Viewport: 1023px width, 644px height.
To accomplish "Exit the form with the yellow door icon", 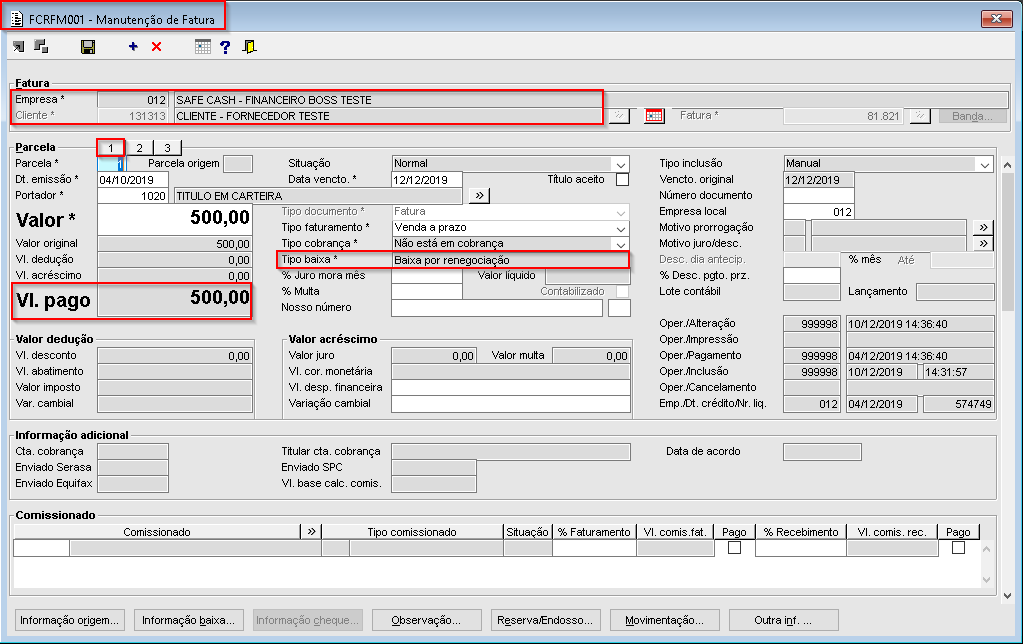I will coord(249,46).
